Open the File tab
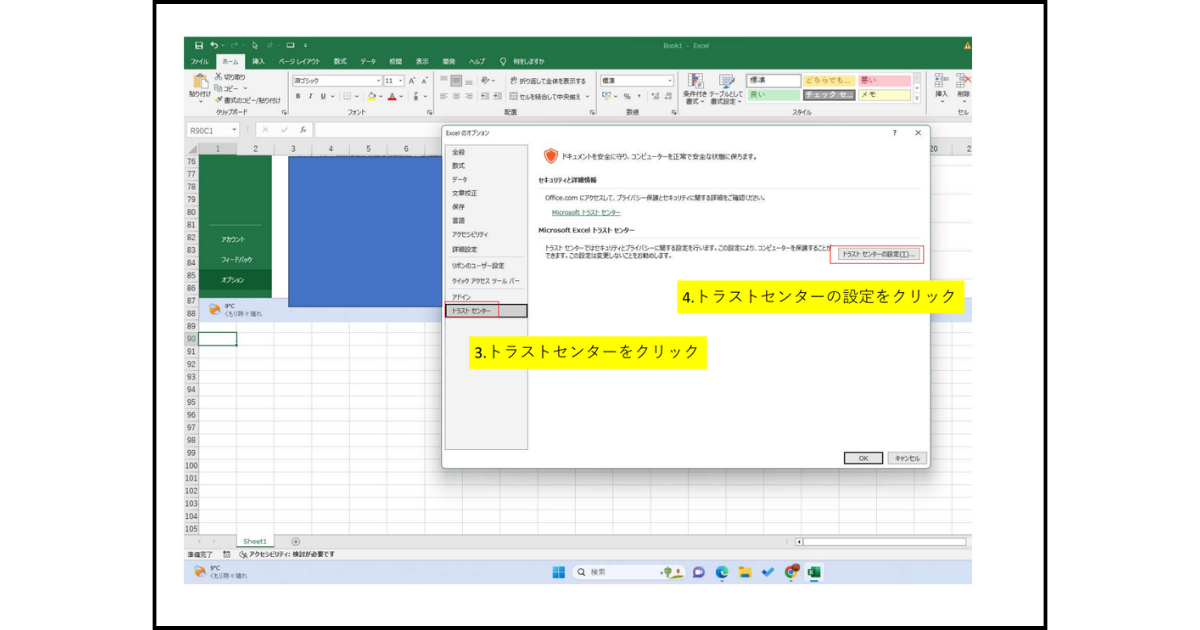1200x630 pixels. (200, 61)
